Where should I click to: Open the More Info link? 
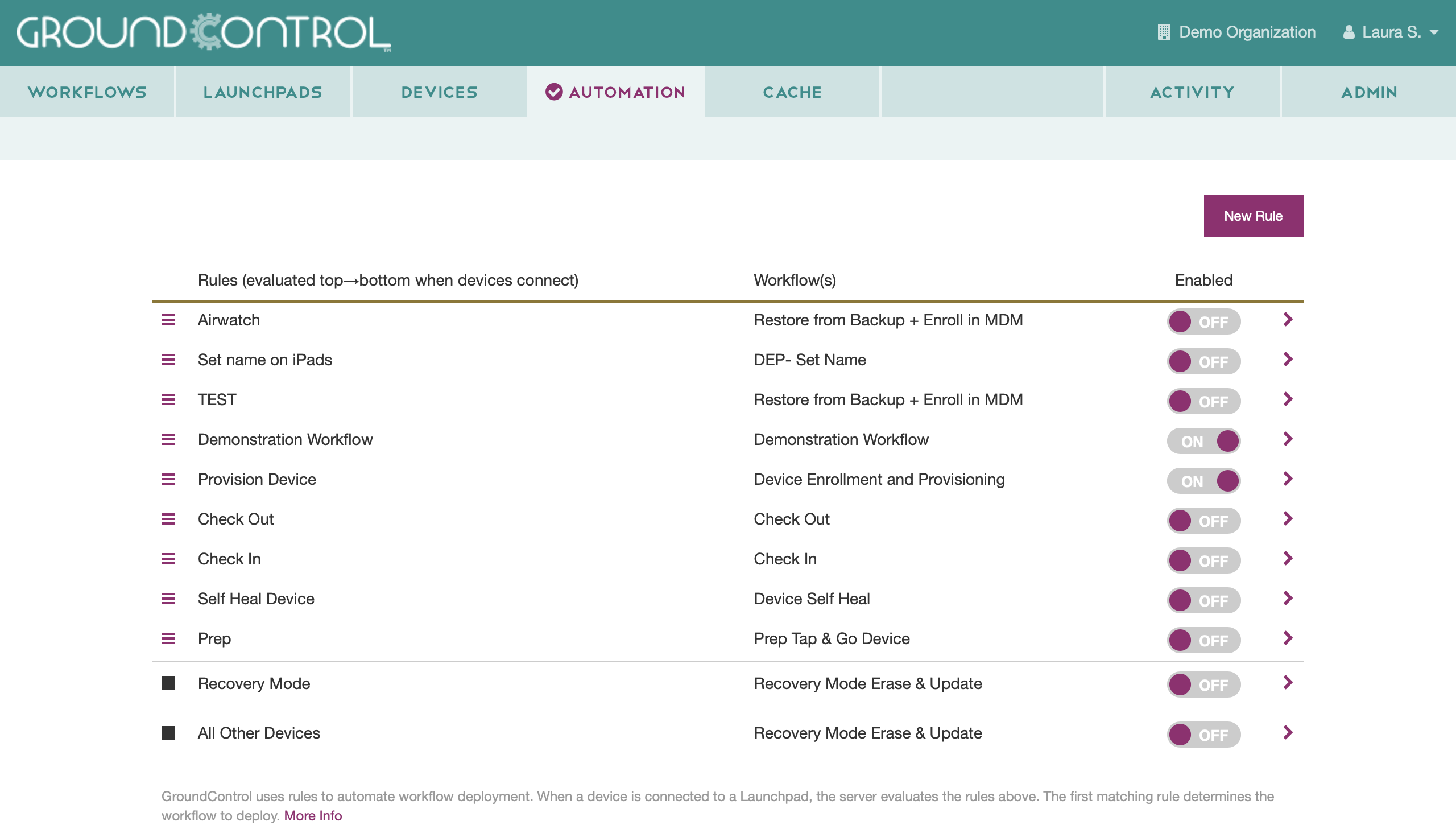(313, 816)
